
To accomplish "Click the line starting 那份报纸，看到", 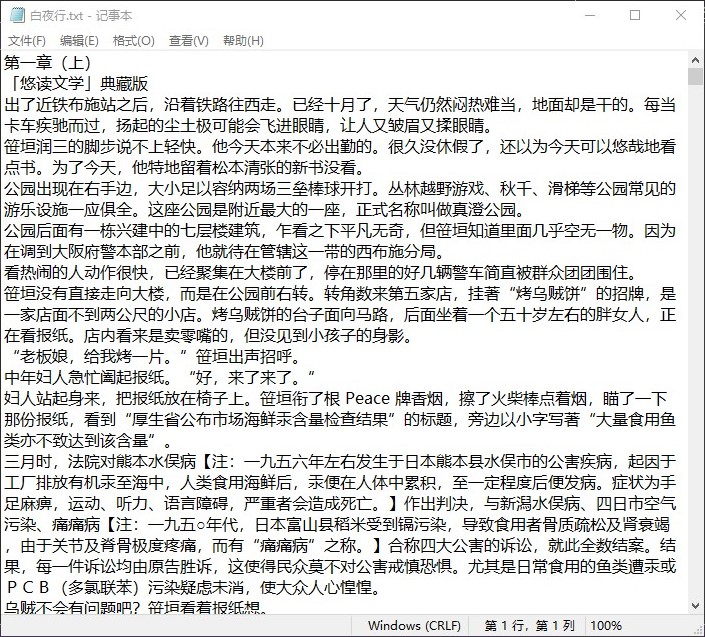I will (x=340, y=419).
